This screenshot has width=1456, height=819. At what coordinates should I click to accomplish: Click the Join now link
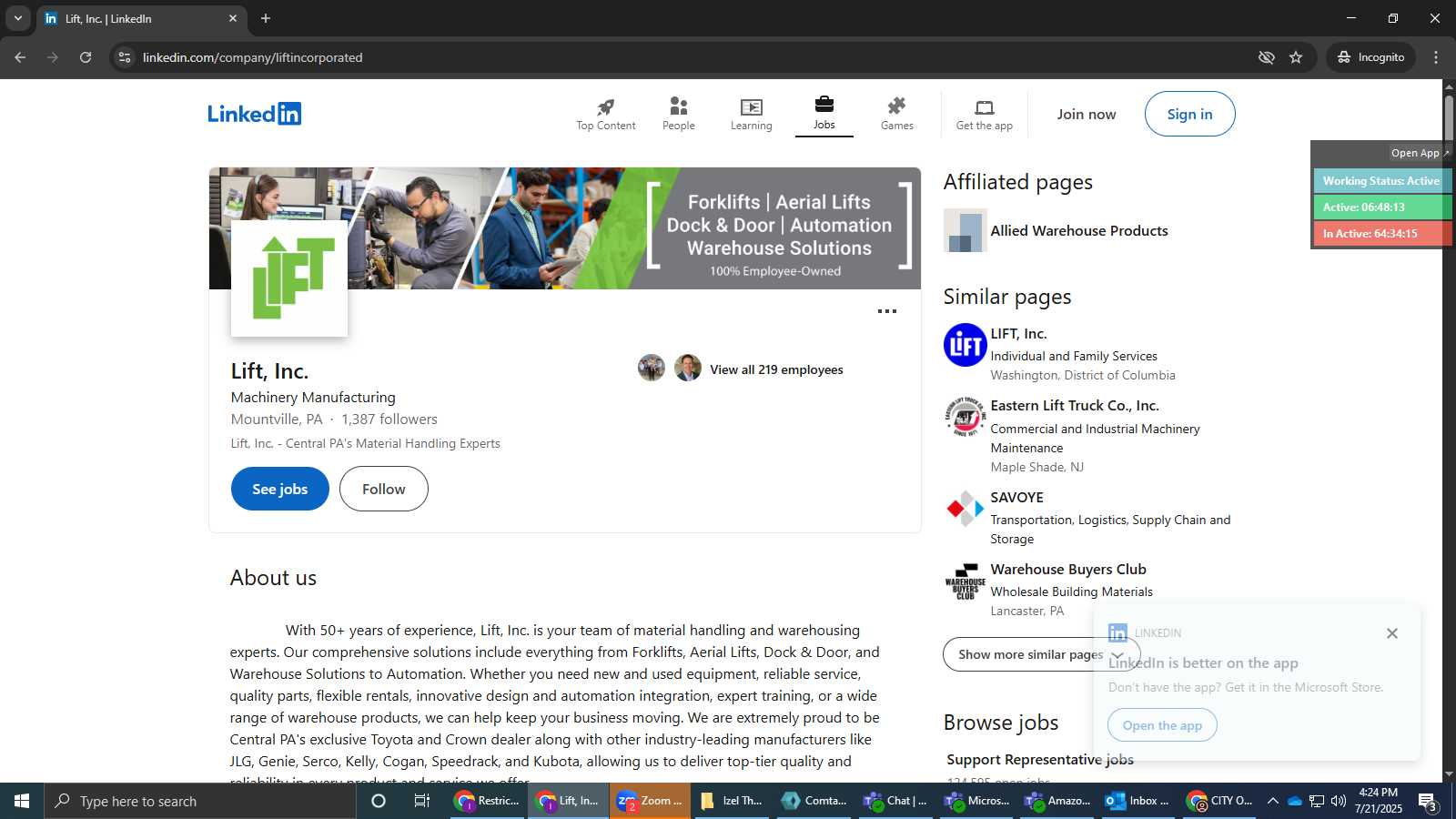coord(1086,115)
